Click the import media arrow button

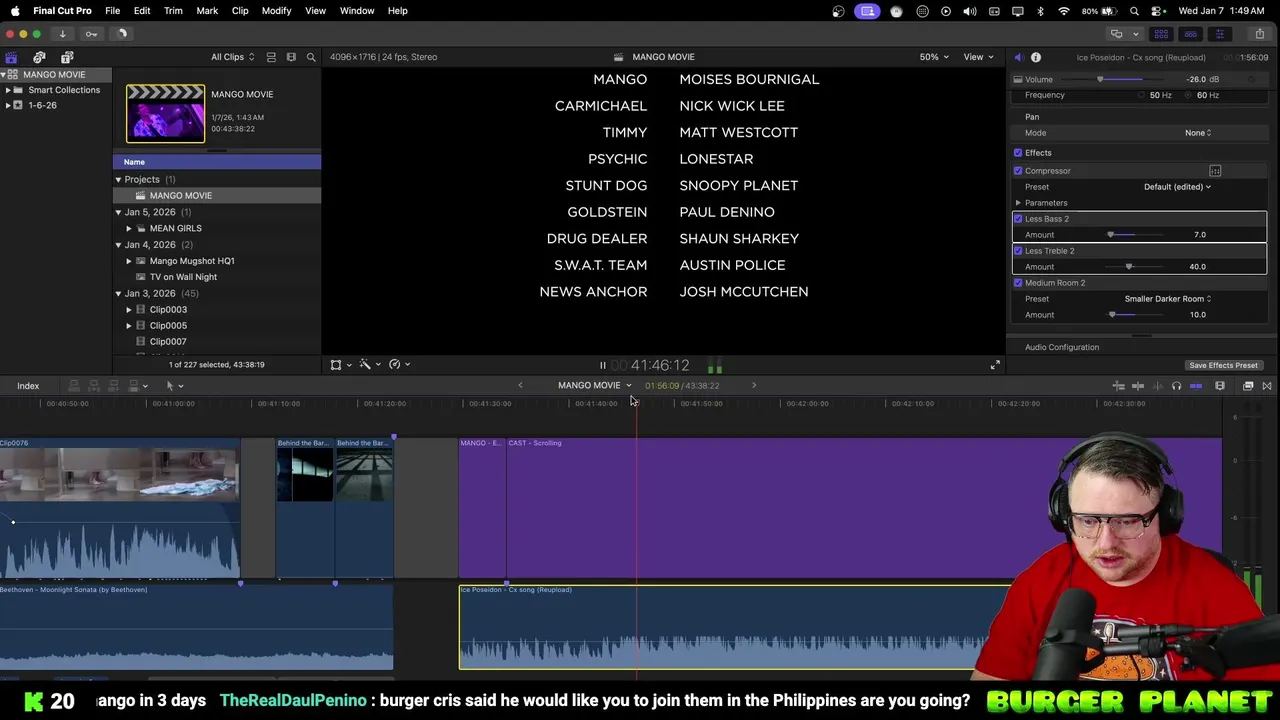62,34
